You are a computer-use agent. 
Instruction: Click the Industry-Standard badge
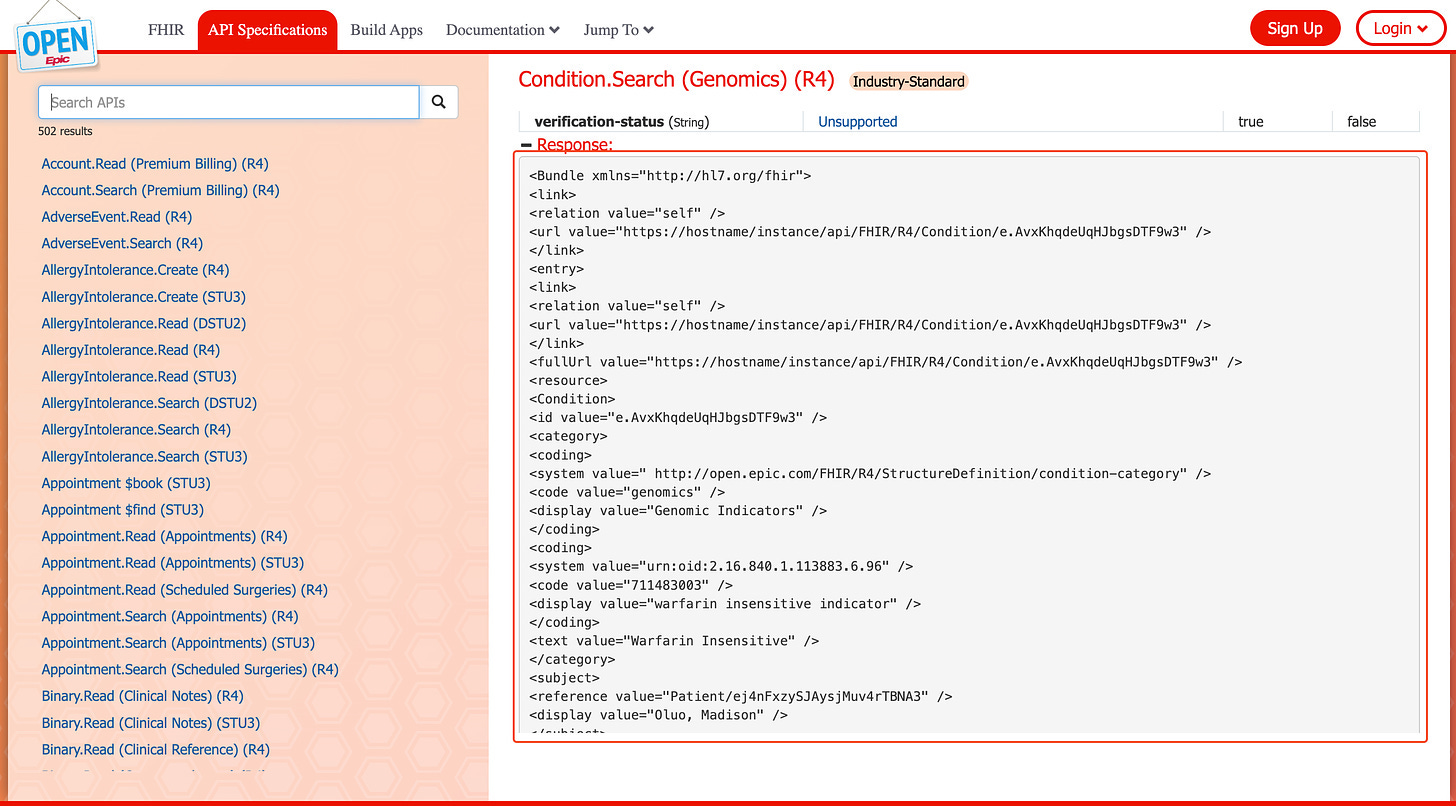909,82
